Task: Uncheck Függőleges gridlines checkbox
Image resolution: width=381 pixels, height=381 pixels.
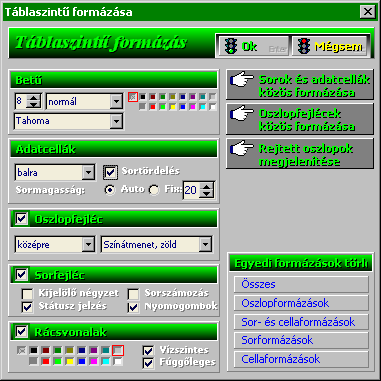Action: click(x=148, y=363)
